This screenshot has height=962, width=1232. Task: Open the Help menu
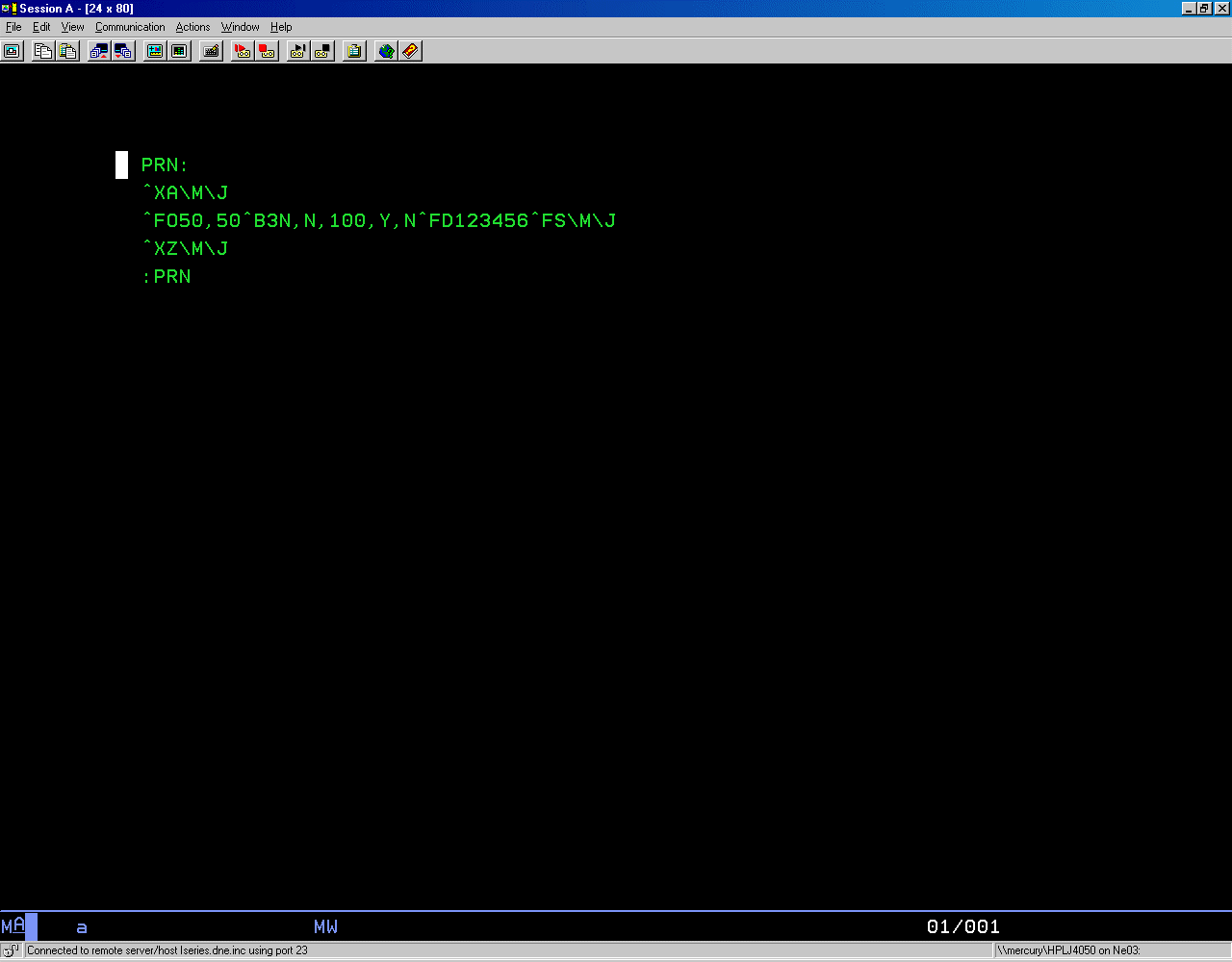point(281,27)
